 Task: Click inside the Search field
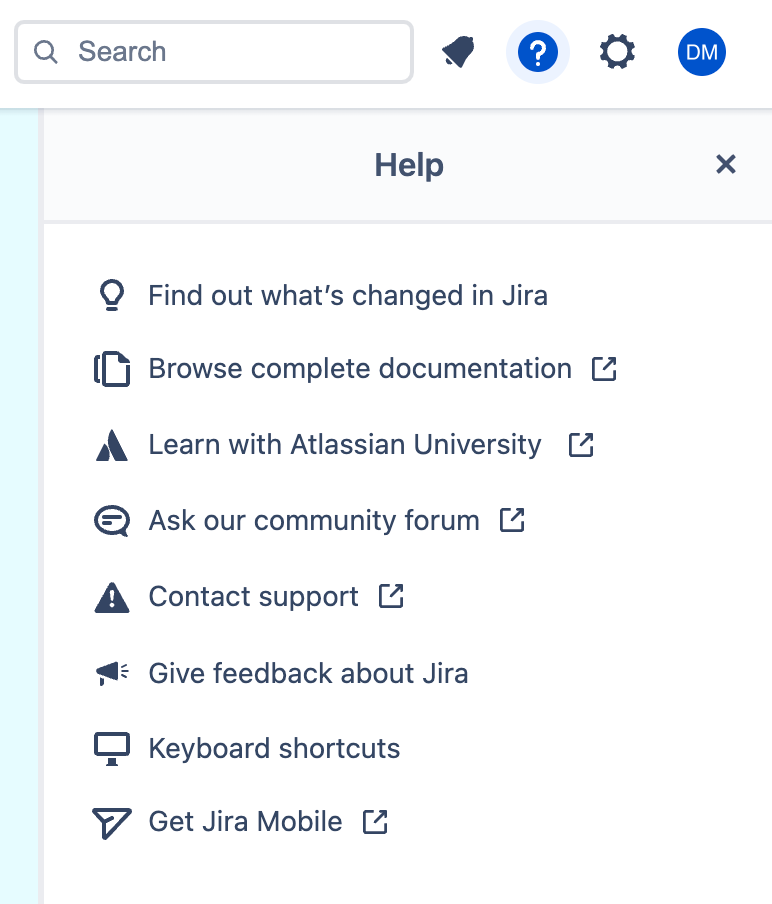[200, 52]
